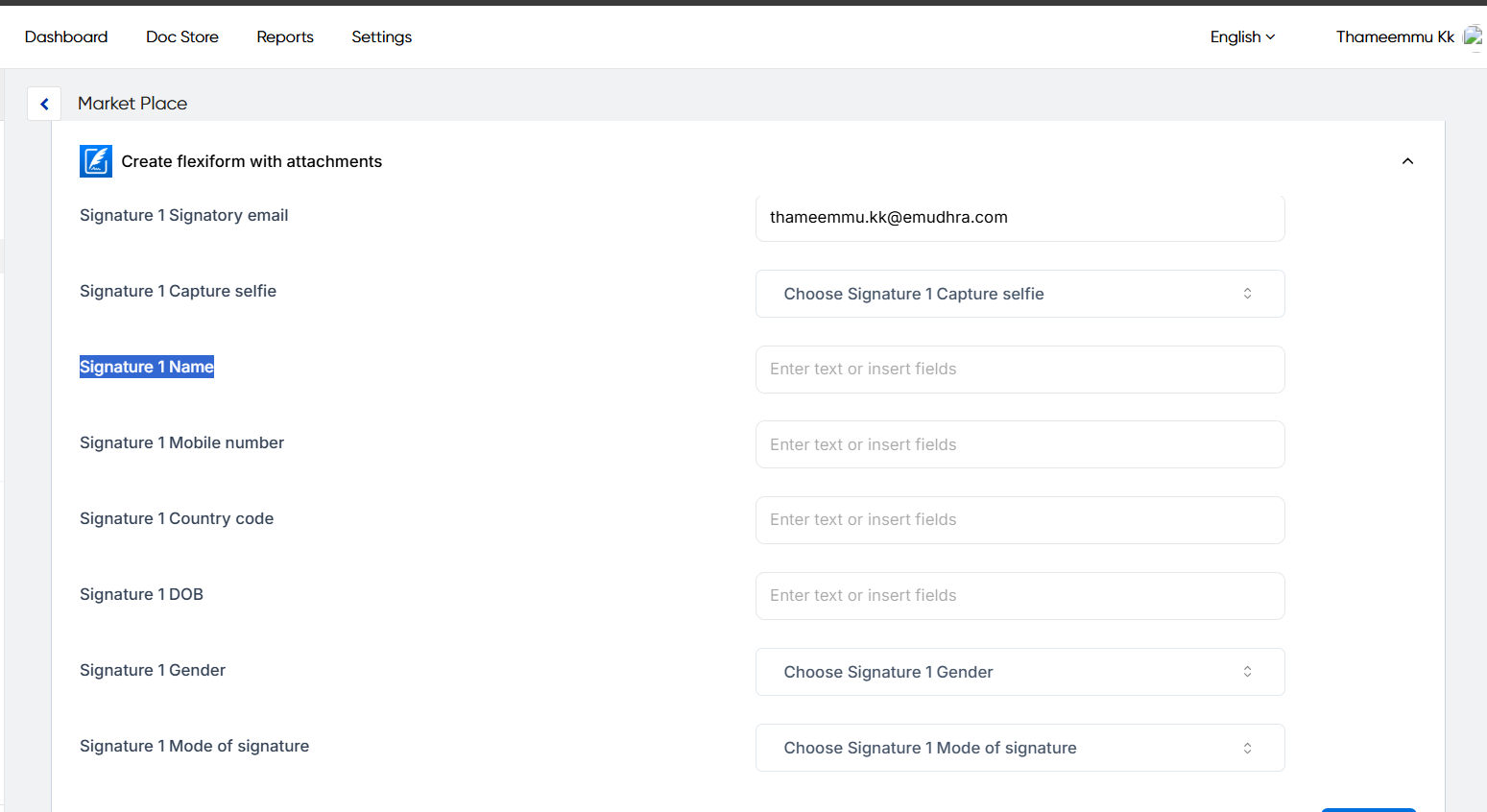Open Choose Signature 1 Capture selfie dropdown
Screen dimensions: 1487x812
1019,294
